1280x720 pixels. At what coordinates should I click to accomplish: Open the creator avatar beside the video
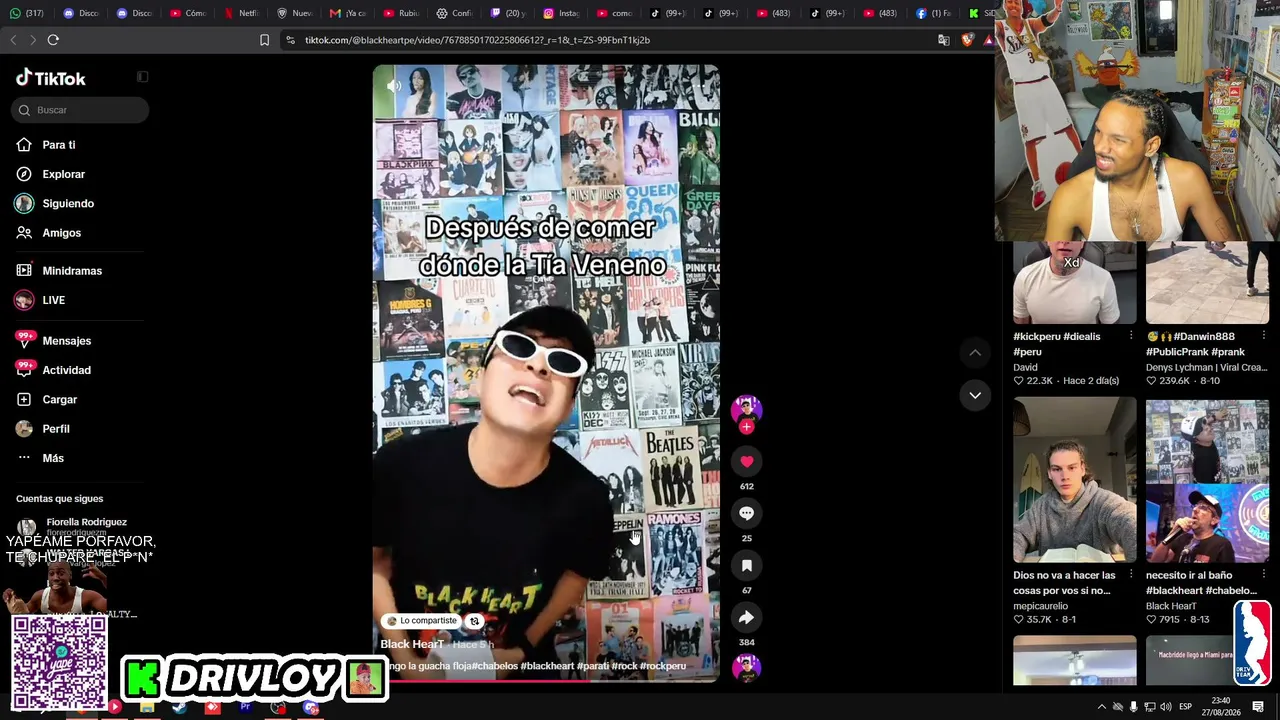pyautogui.click(x=746, y=408)
